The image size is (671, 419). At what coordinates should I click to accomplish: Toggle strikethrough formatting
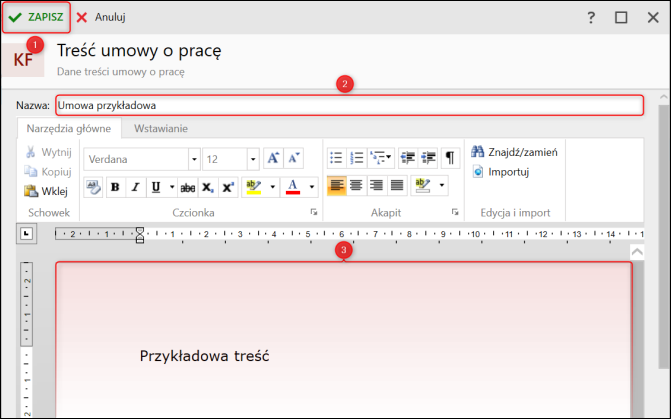pos(187,187)
